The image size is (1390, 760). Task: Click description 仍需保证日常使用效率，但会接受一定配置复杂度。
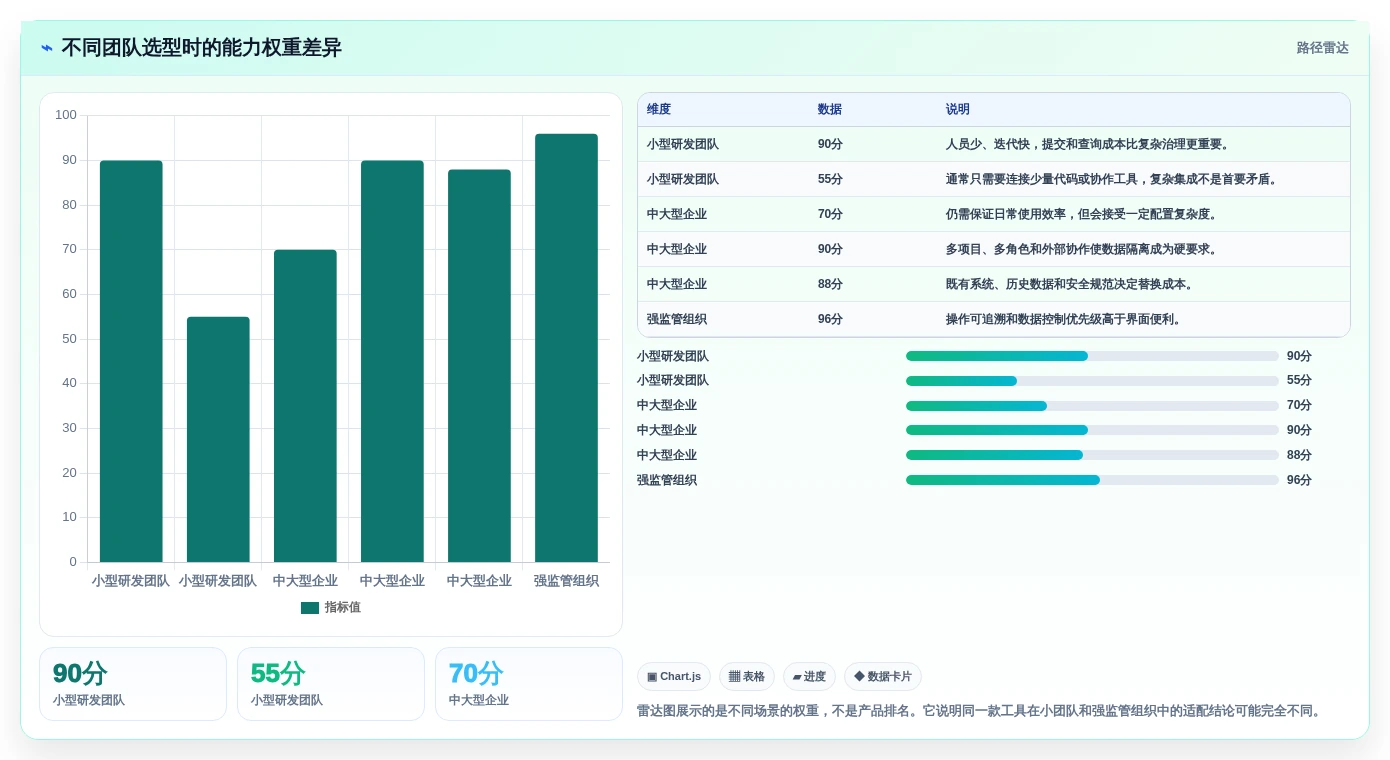click(1082, 215)
